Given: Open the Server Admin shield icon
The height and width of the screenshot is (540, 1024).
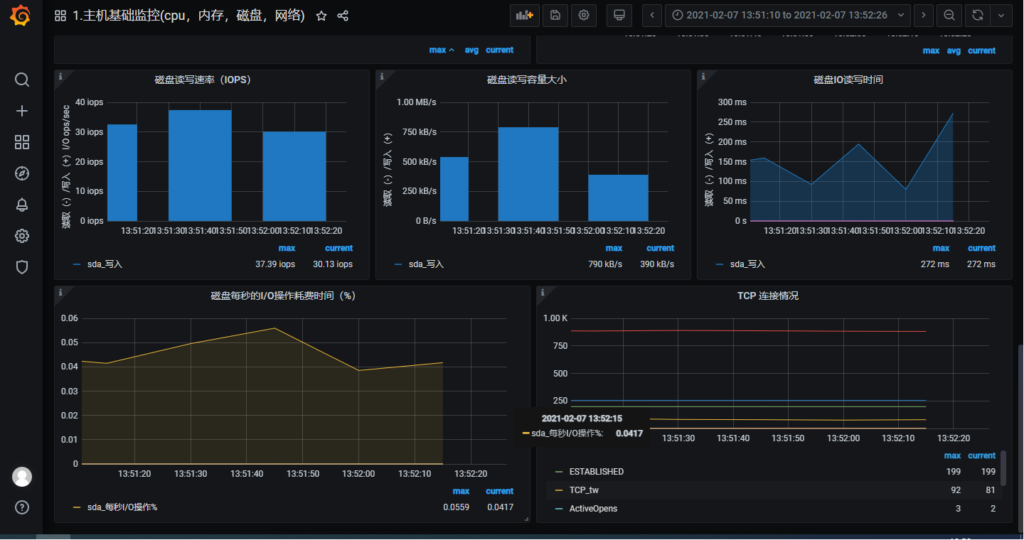Looking at the screenshot, I should (x=22, y=267).
